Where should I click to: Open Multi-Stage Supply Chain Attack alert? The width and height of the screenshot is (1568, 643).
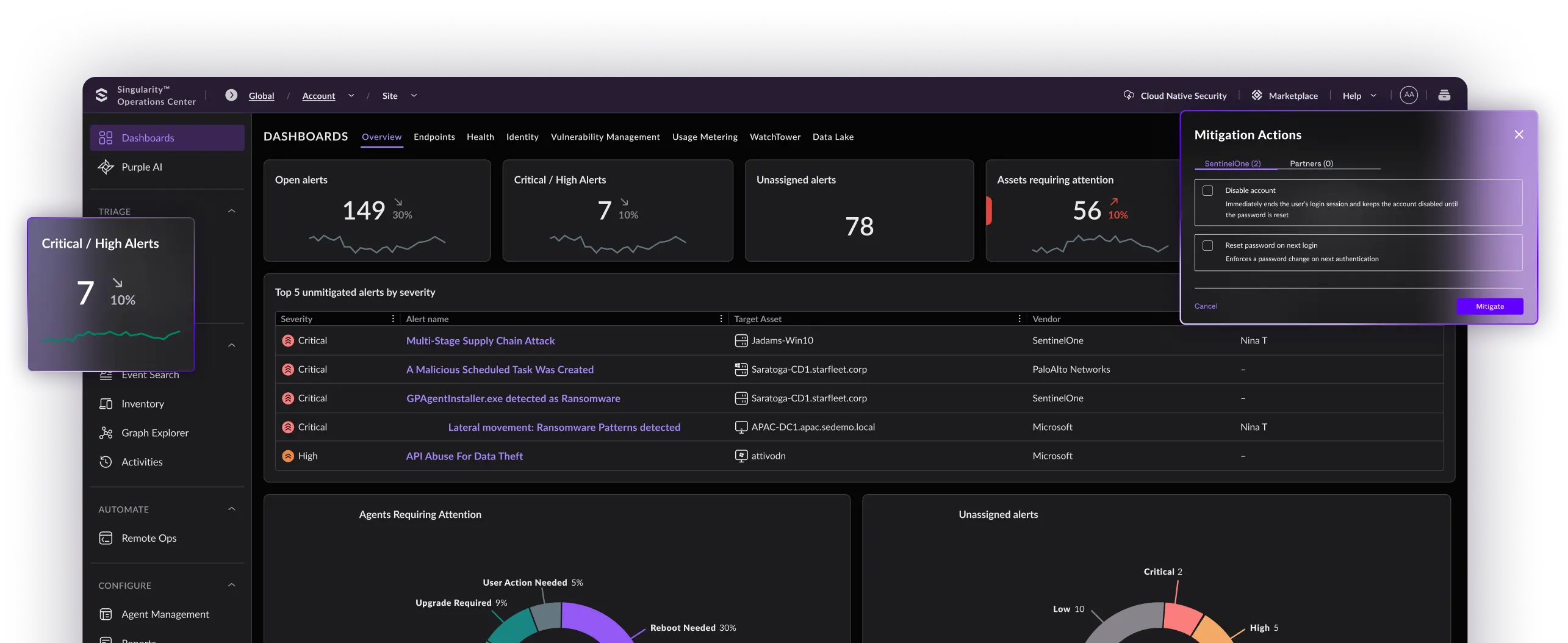click(480, 341)
